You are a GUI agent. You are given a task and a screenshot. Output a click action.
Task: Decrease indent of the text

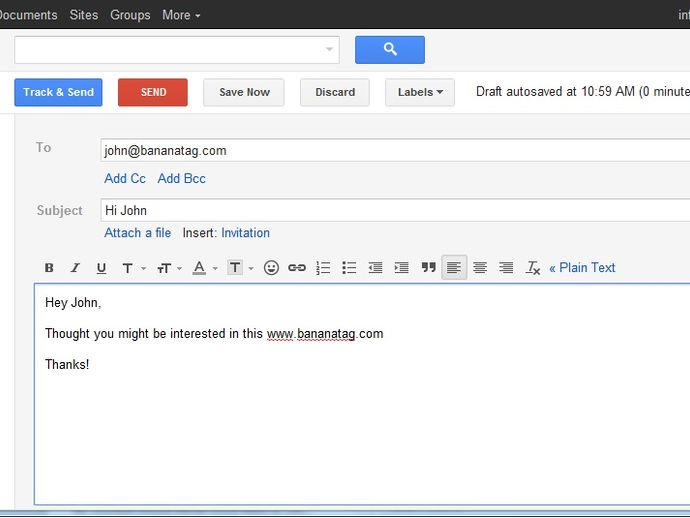coord(375,268)
